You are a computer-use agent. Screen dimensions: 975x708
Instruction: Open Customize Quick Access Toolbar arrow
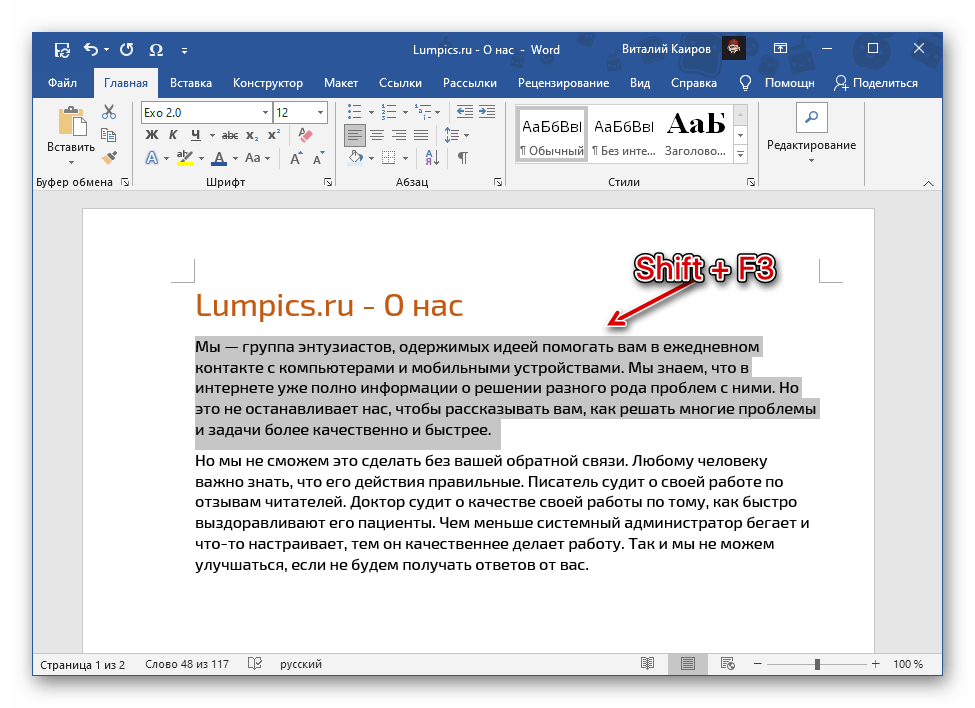click(x=185, y=50)
